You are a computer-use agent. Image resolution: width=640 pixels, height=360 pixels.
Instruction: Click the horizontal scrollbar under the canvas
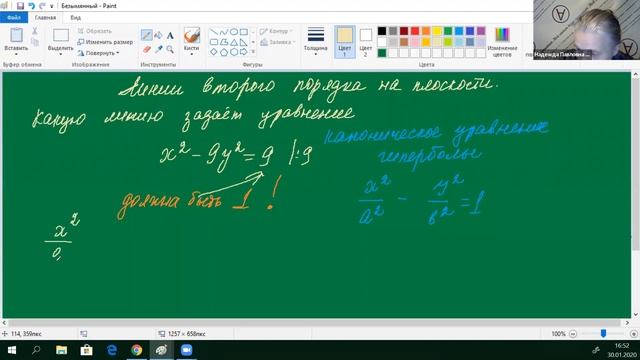tap(314, 322)
